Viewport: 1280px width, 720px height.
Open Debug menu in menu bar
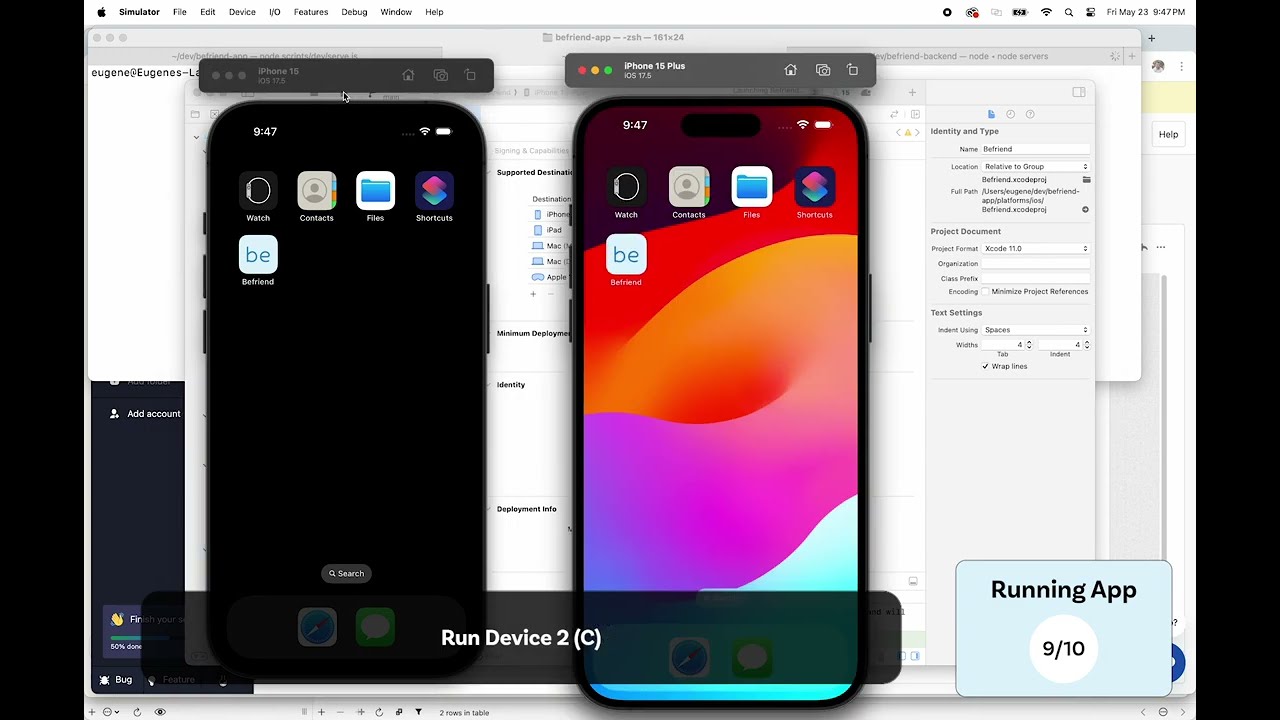pyautogui.click(x=354, y=12)
